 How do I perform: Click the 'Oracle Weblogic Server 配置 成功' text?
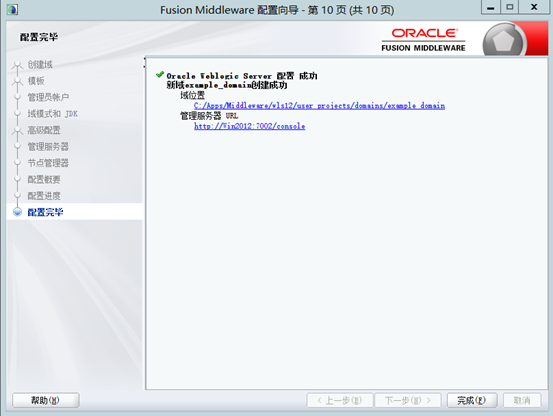(242, 76)
